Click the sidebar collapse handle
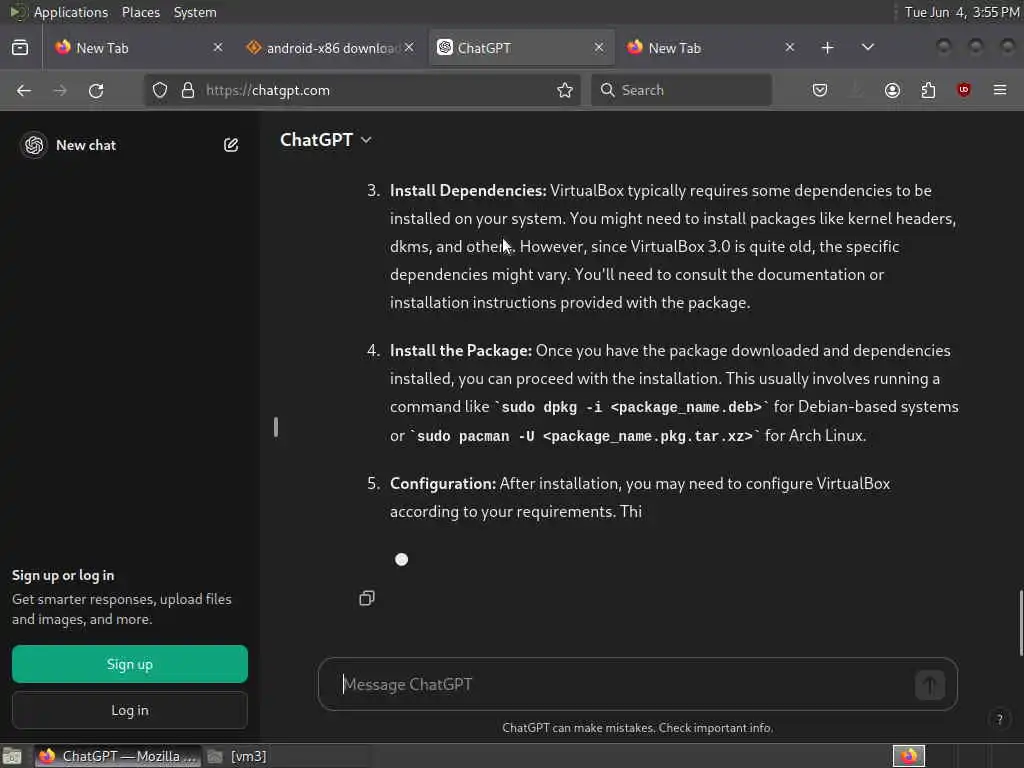This screenshot has width=1024, height=768. coord(276,427)
